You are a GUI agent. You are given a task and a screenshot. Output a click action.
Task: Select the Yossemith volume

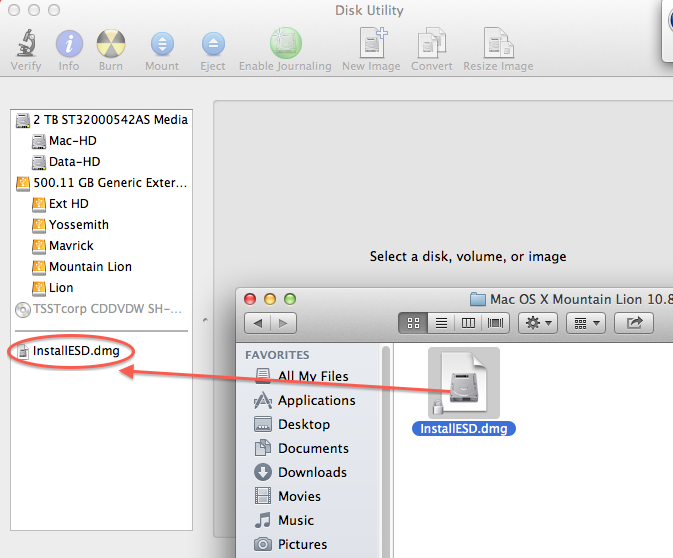click(70, 225)
